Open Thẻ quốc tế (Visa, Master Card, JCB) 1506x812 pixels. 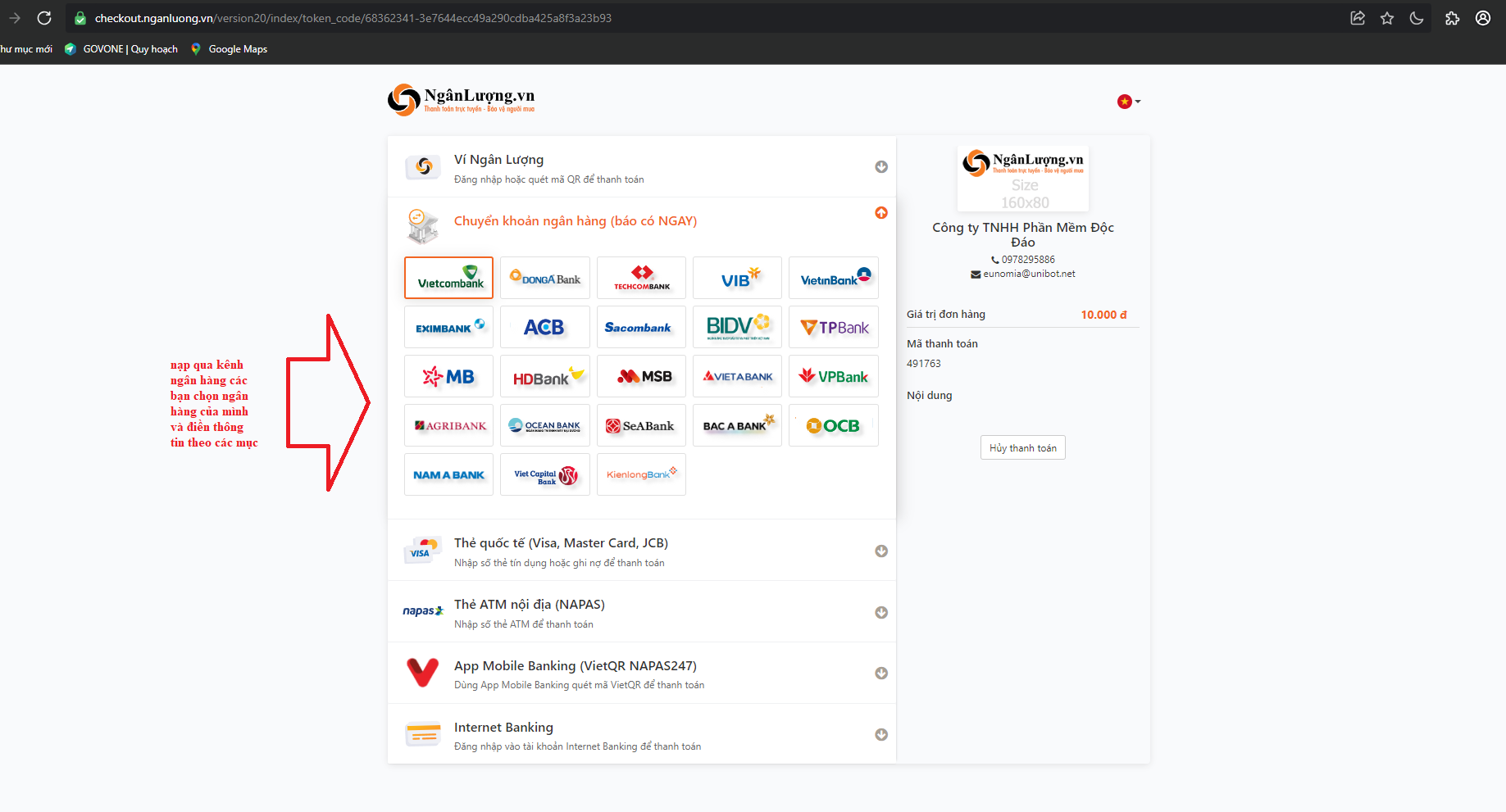coord(641,551)
